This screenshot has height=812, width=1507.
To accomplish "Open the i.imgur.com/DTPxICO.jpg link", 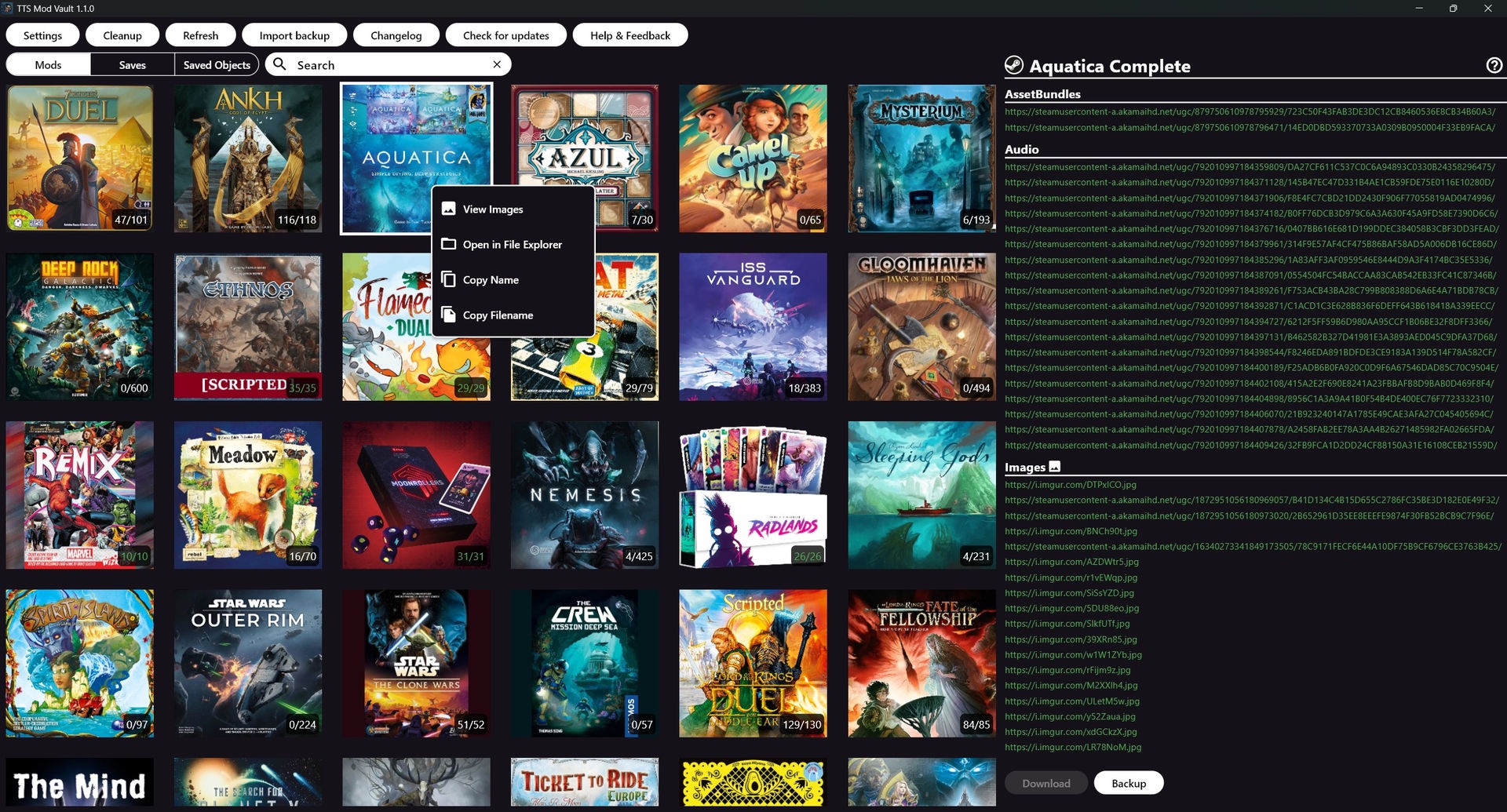I will click(x=1071, y=484).
